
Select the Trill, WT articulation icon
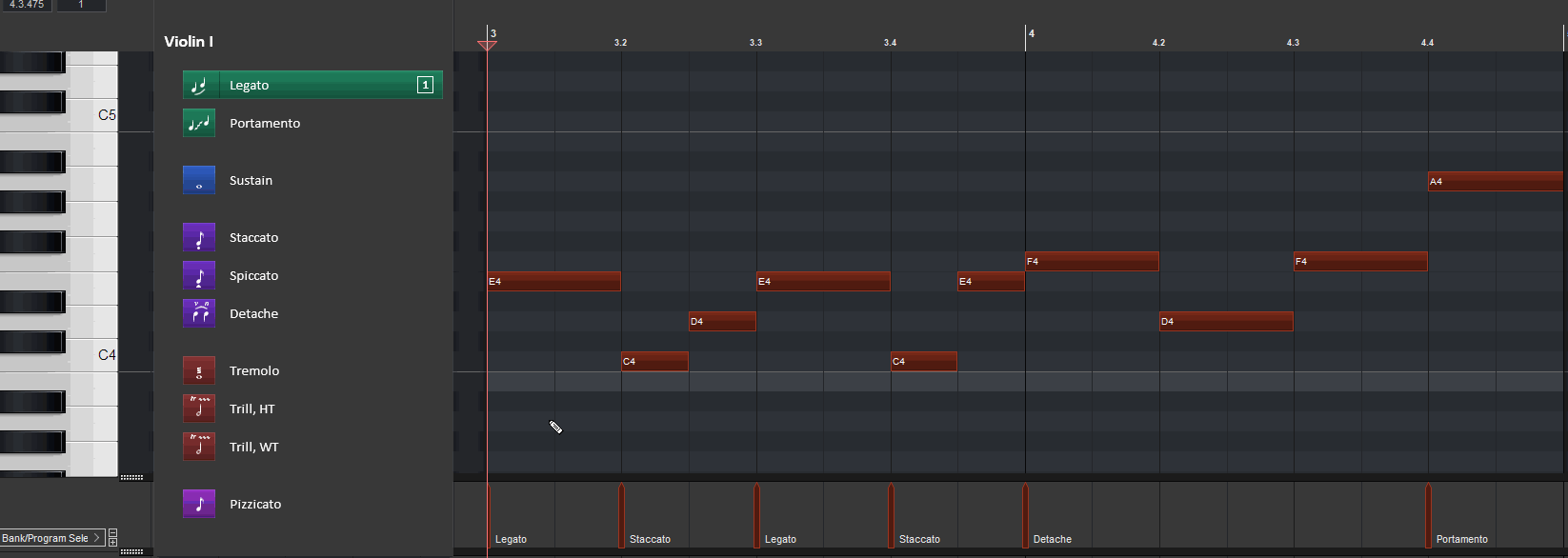pos(199,447)
